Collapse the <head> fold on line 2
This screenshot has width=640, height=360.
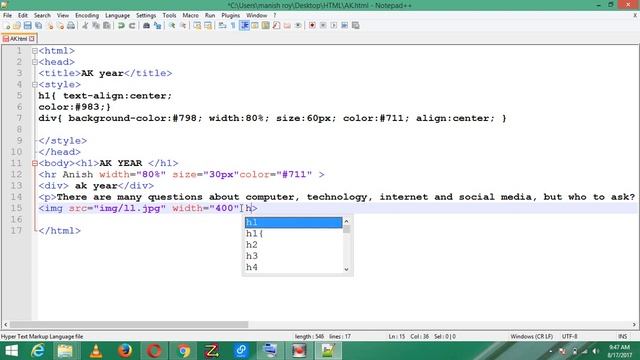[35, 62]
